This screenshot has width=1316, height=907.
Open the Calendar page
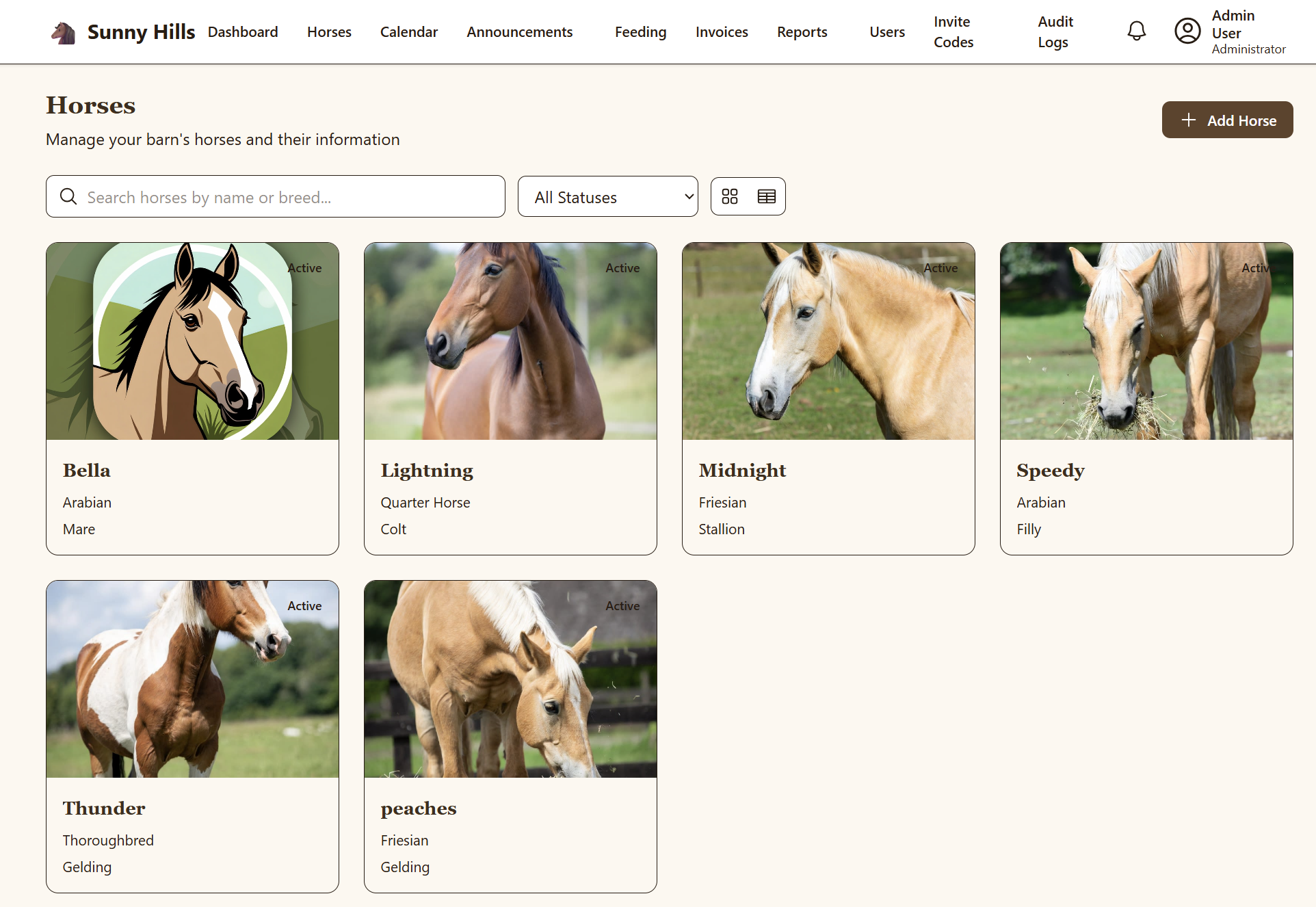pos(409,32)
